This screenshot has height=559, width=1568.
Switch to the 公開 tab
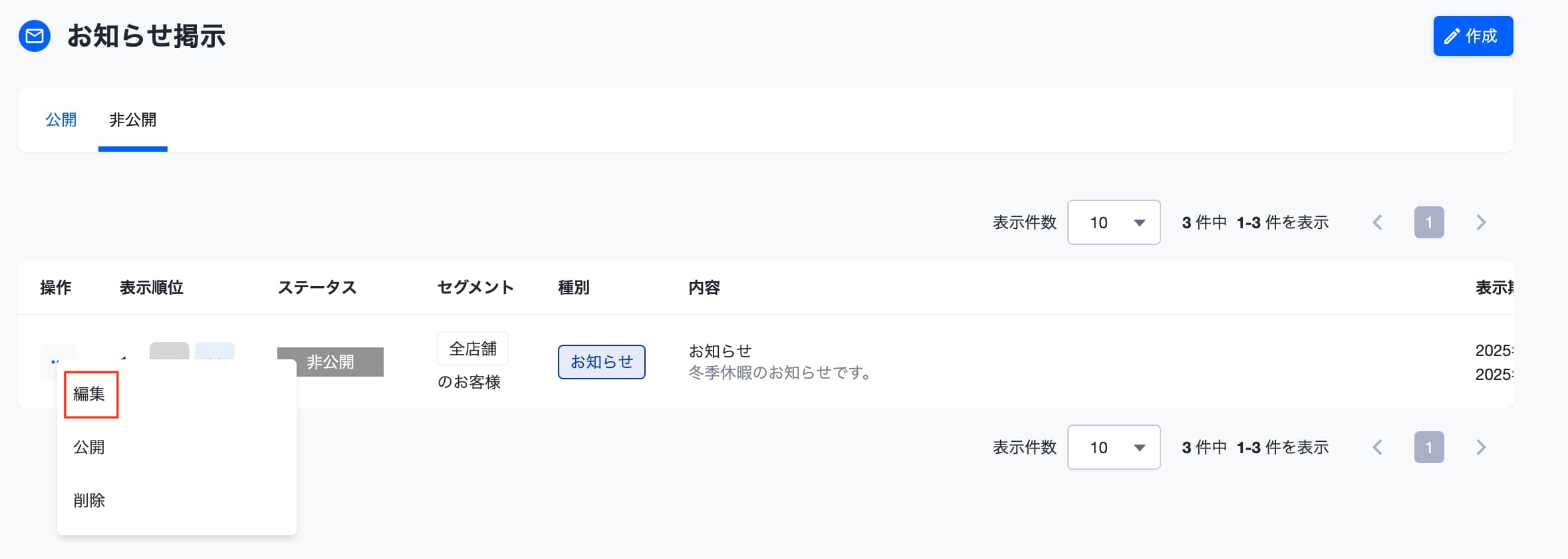pos(61,120)
